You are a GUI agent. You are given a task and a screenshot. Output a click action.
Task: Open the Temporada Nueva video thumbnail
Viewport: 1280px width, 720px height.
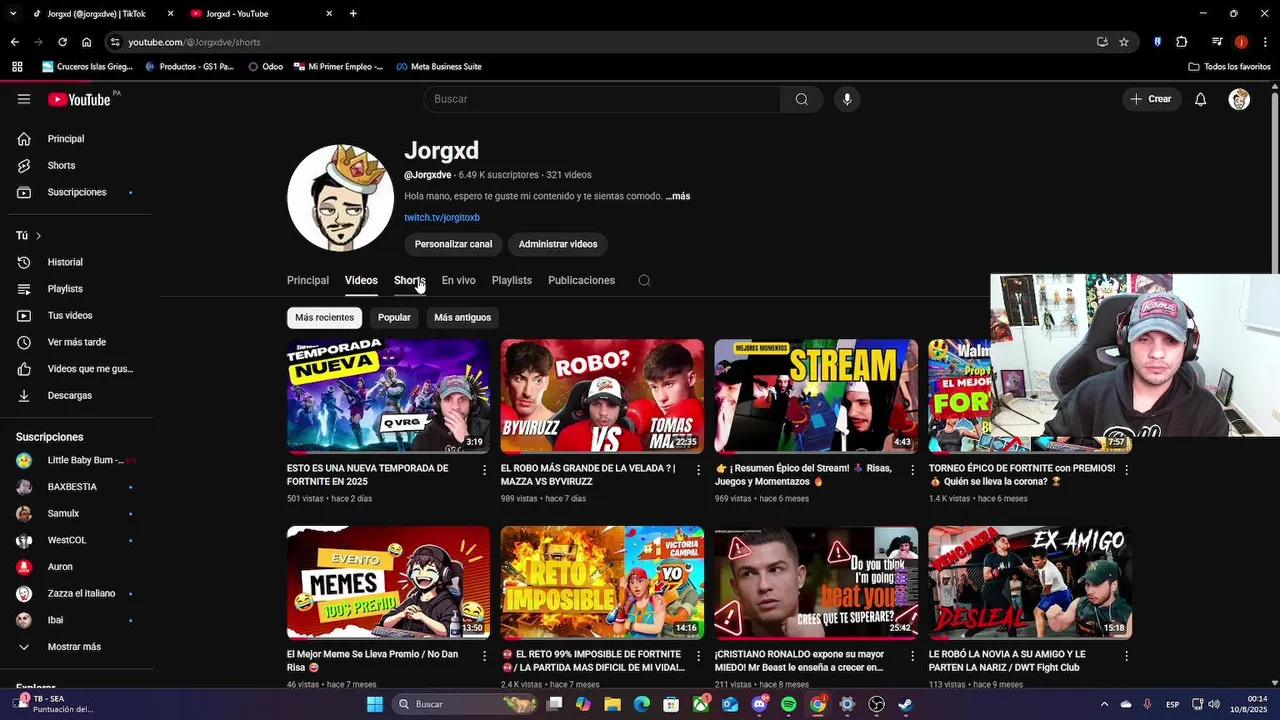pyautogui.click(x=388, y=396)
